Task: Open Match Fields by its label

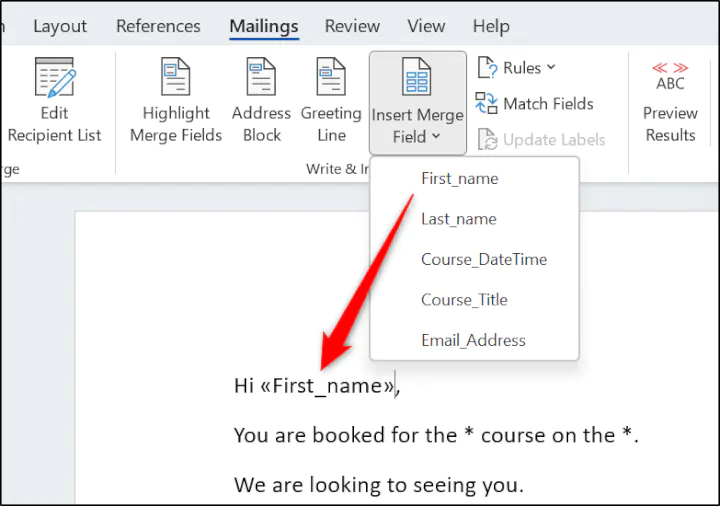Action: click(x=548, y=104)
